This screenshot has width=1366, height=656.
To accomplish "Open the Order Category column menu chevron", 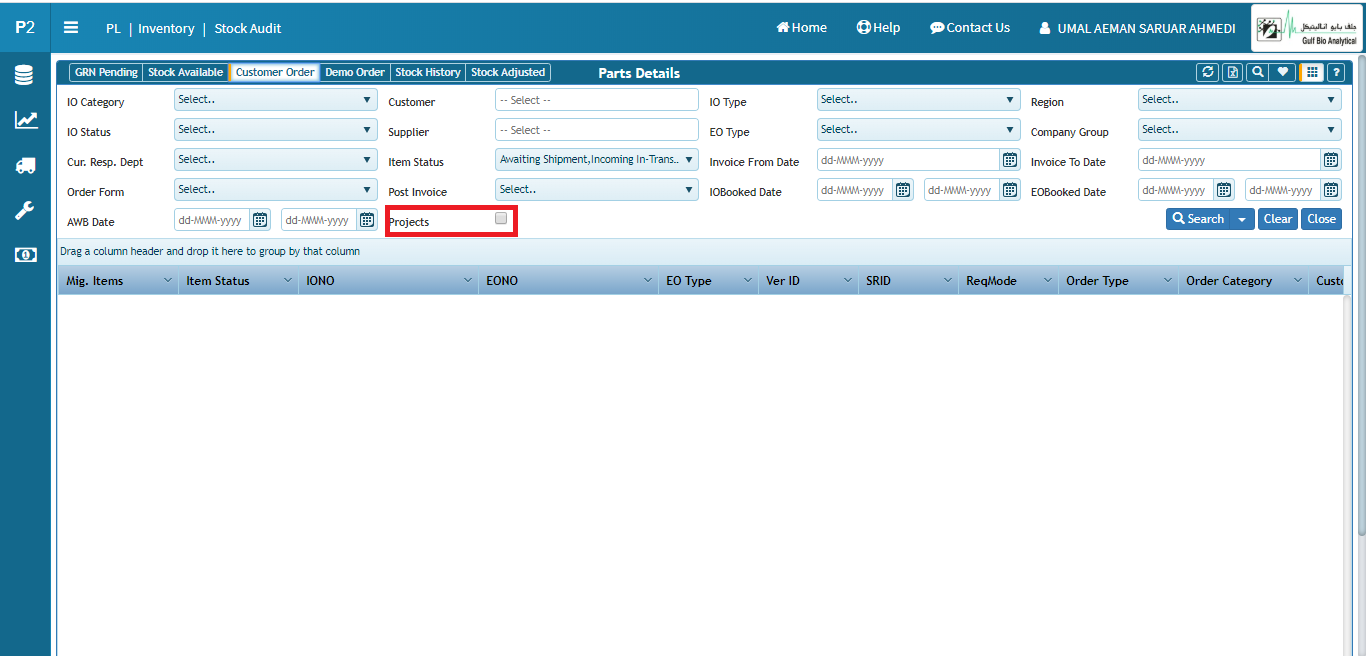I will pos(1297,281).
